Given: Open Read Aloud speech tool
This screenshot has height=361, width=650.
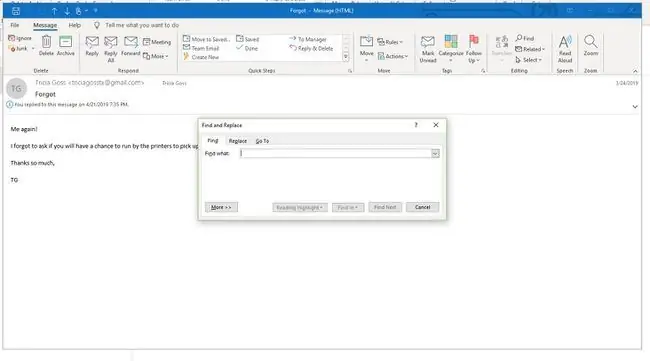Looking at the screenshot, I should 565,49.
